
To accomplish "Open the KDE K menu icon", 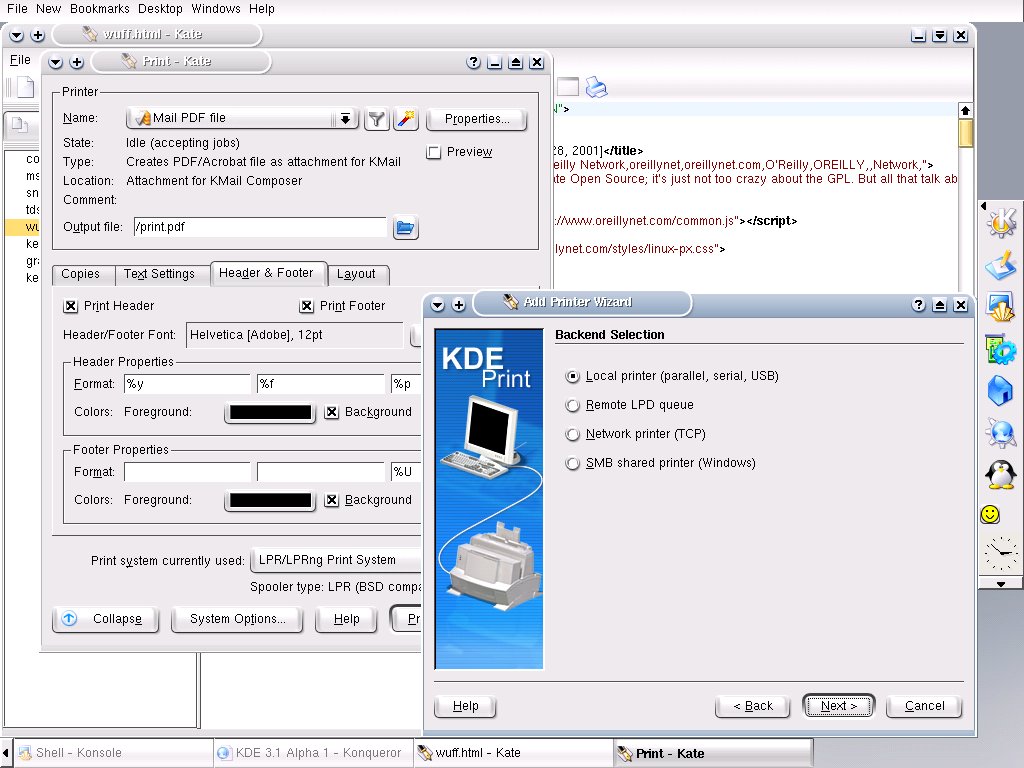I will tap(1000, 222).
